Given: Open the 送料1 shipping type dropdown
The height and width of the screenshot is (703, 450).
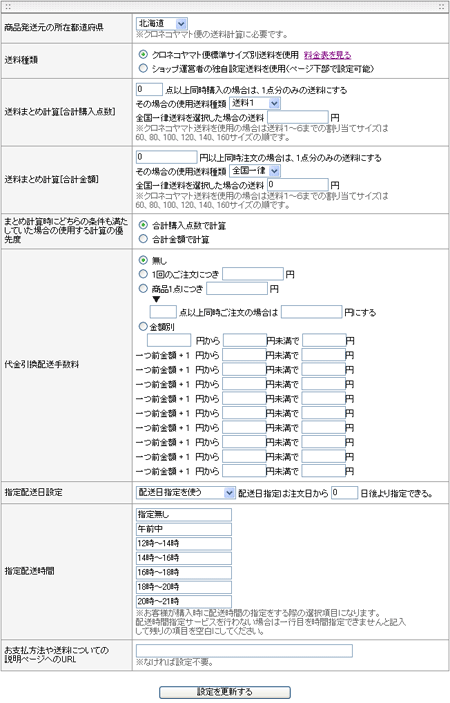Looking at the screenshot, I should tap(255, 103).
